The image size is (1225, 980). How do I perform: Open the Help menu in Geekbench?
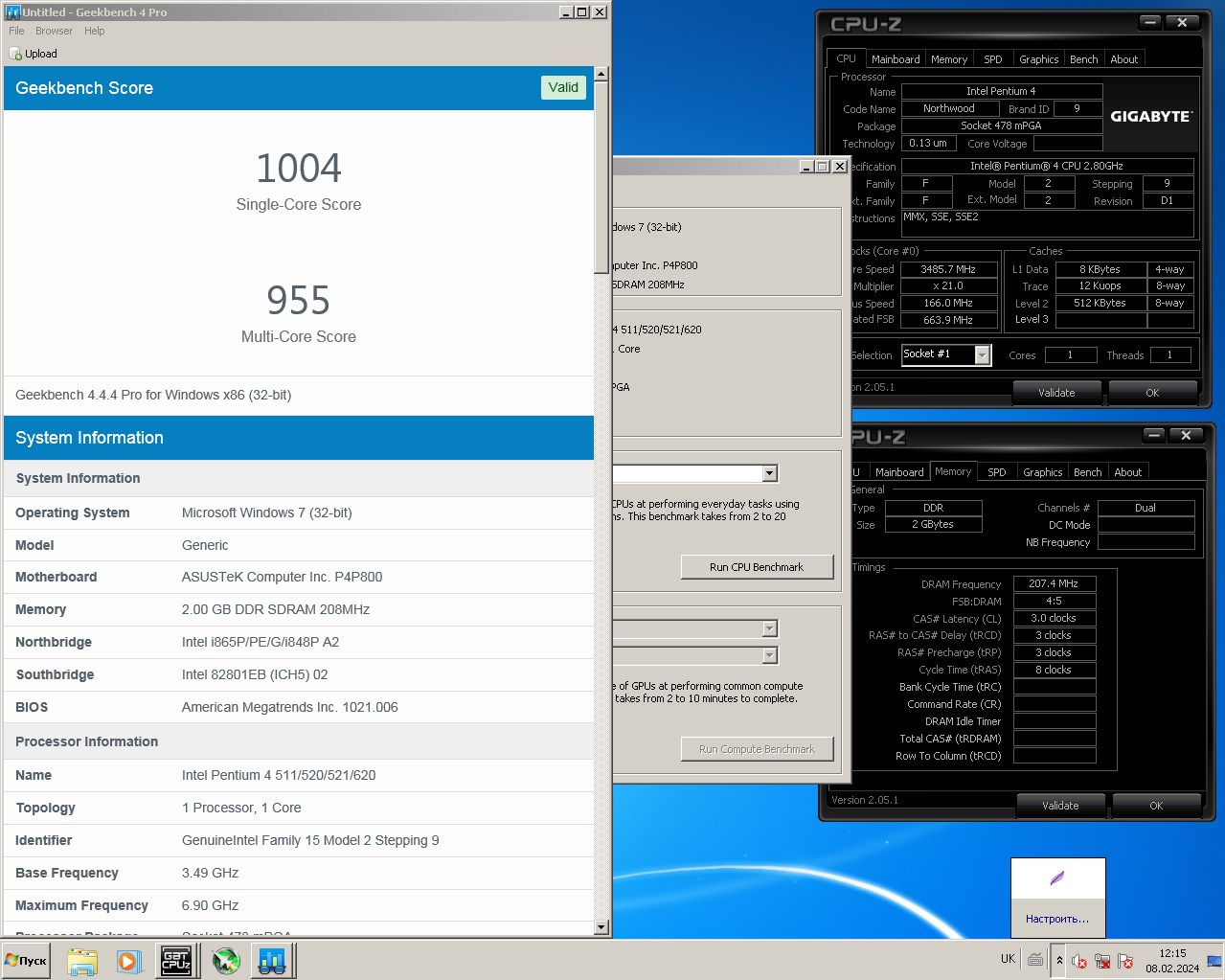point(94,31)
